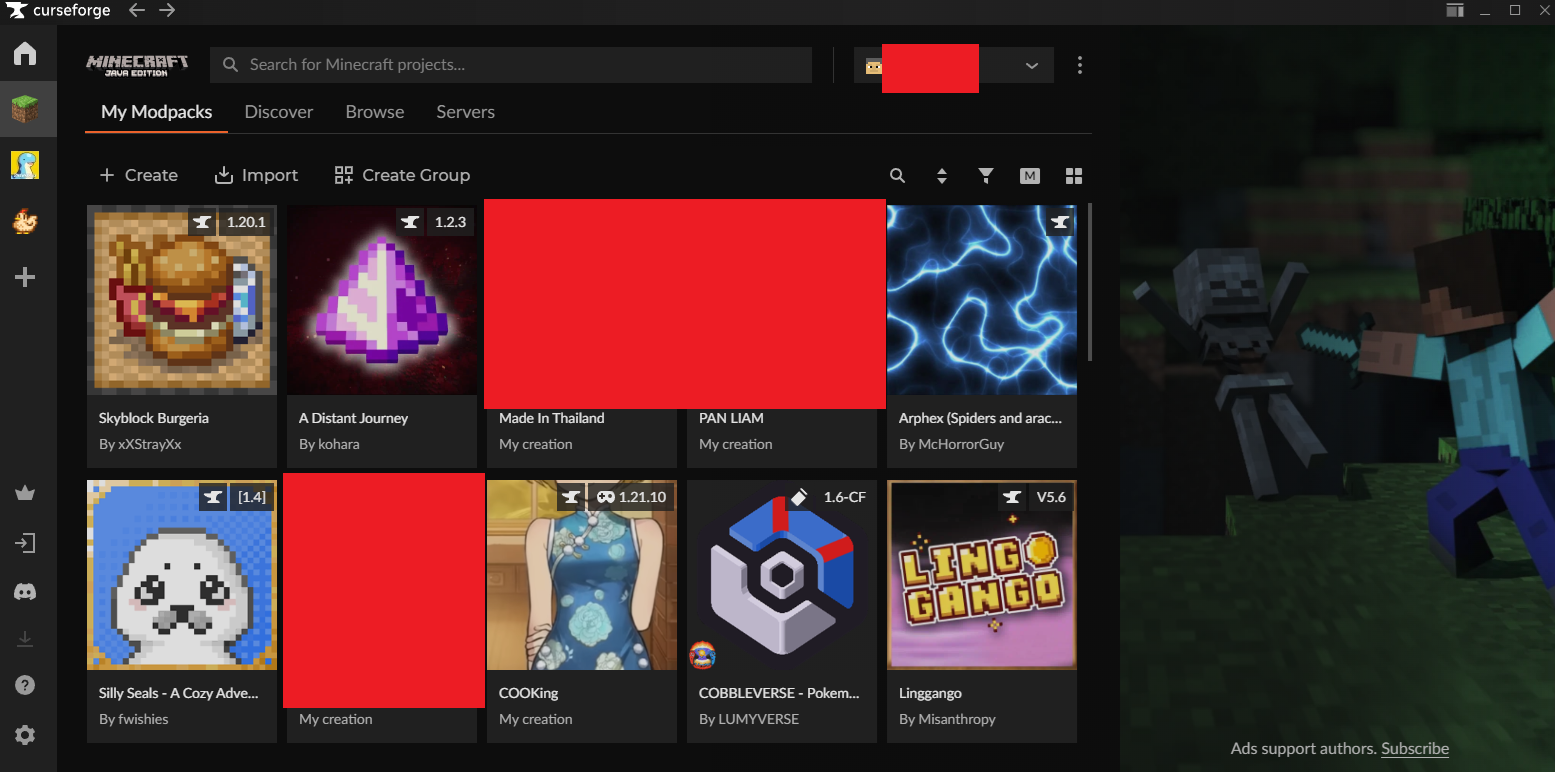1555x772 pixels.
Task: Select the Minecraft grass block game icon
Action: tap(25, 110)
